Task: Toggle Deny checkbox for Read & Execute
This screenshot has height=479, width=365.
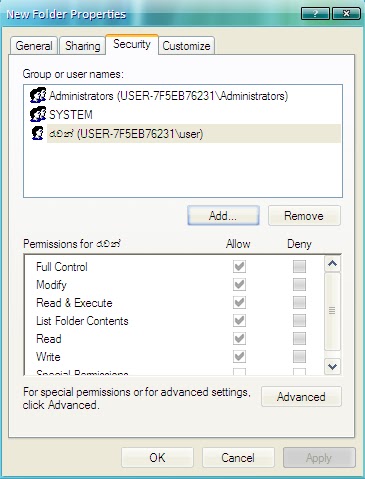Action: (299, 302)
